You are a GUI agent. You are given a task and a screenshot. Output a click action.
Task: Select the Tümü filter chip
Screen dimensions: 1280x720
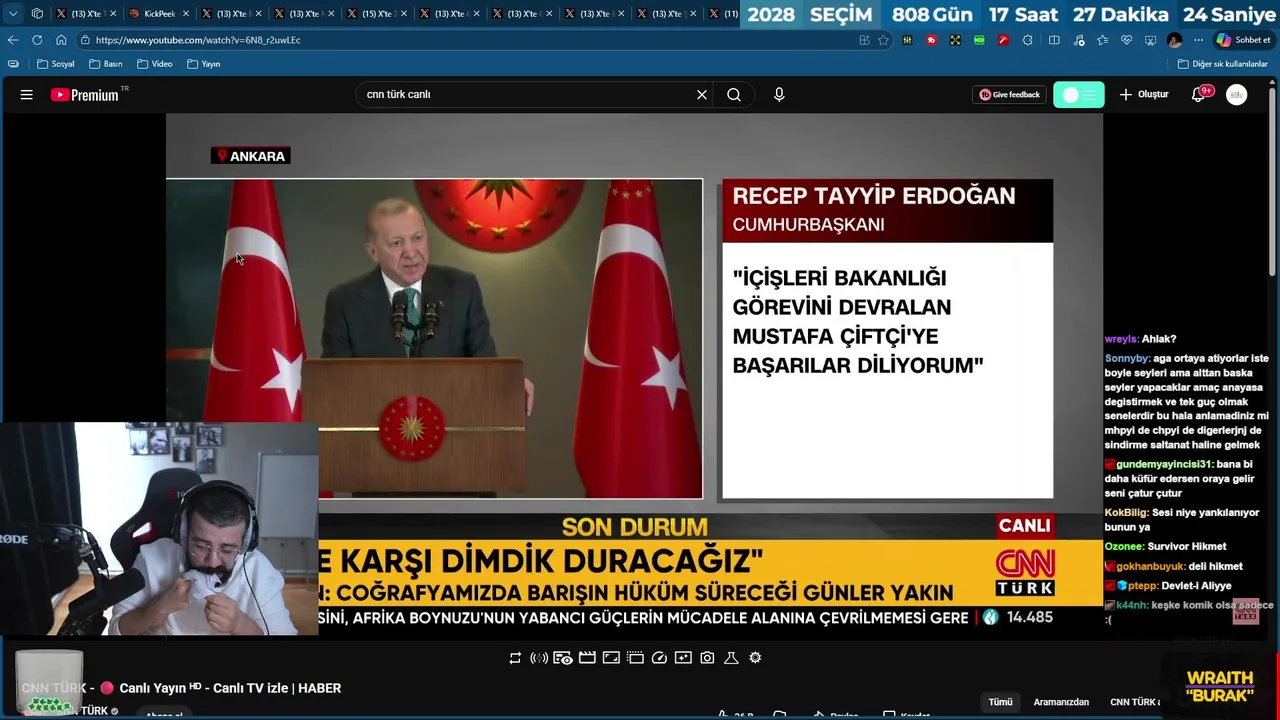click(x=1000, y=702)
